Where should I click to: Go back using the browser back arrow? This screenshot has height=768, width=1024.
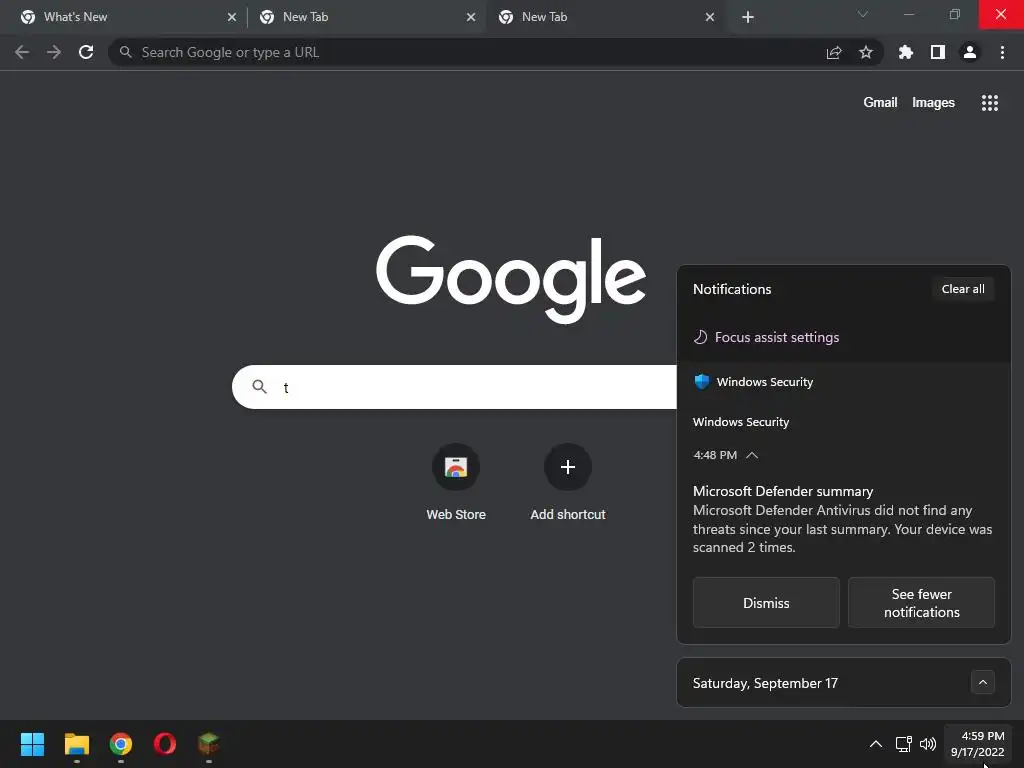tap(22, 52)
